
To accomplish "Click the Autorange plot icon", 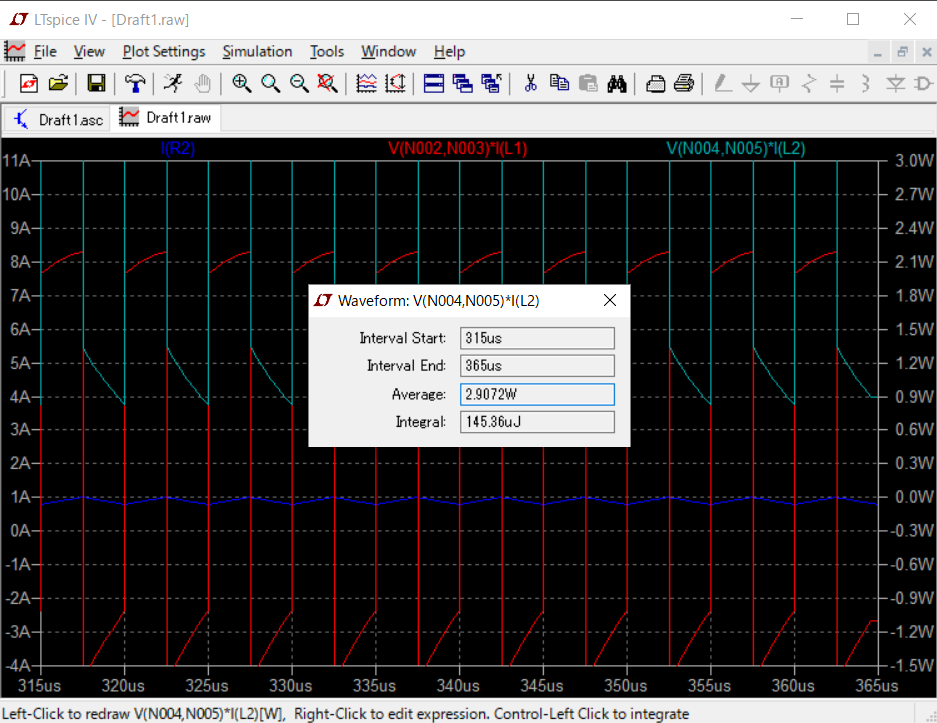I will [366, 83].
